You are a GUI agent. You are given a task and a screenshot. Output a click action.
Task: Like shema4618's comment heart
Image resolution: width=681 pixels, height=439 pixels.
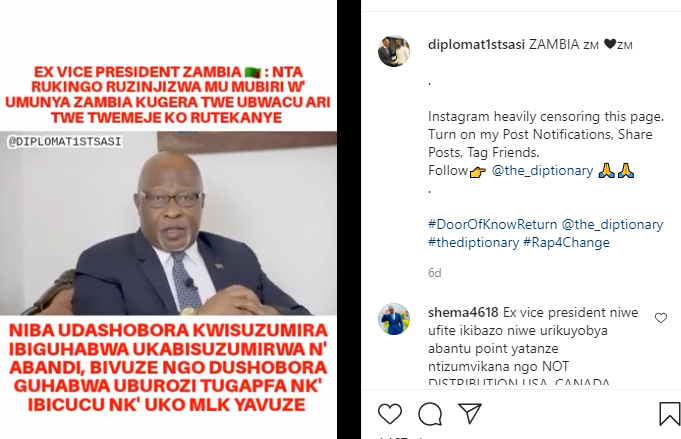click(x=661, y=318)
